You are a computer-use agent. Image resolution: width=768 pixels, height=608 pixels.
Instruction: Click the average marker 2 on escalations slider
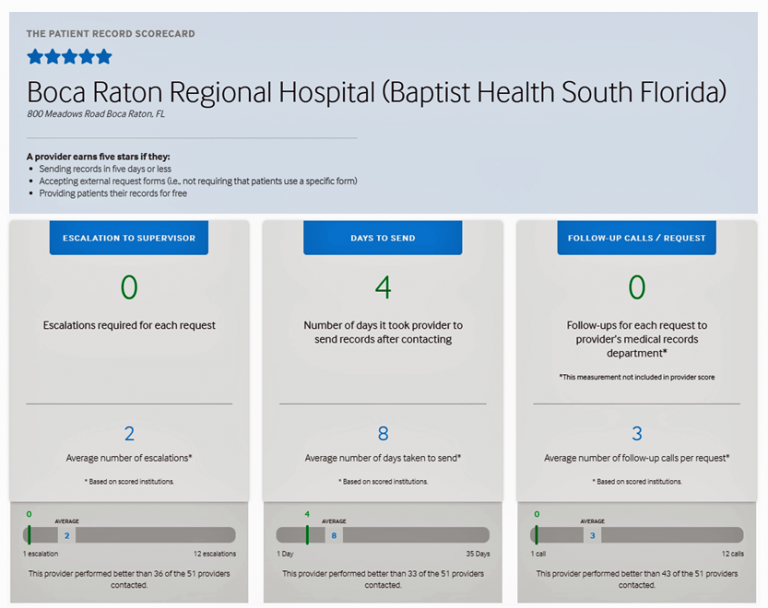tap(67, 535)
